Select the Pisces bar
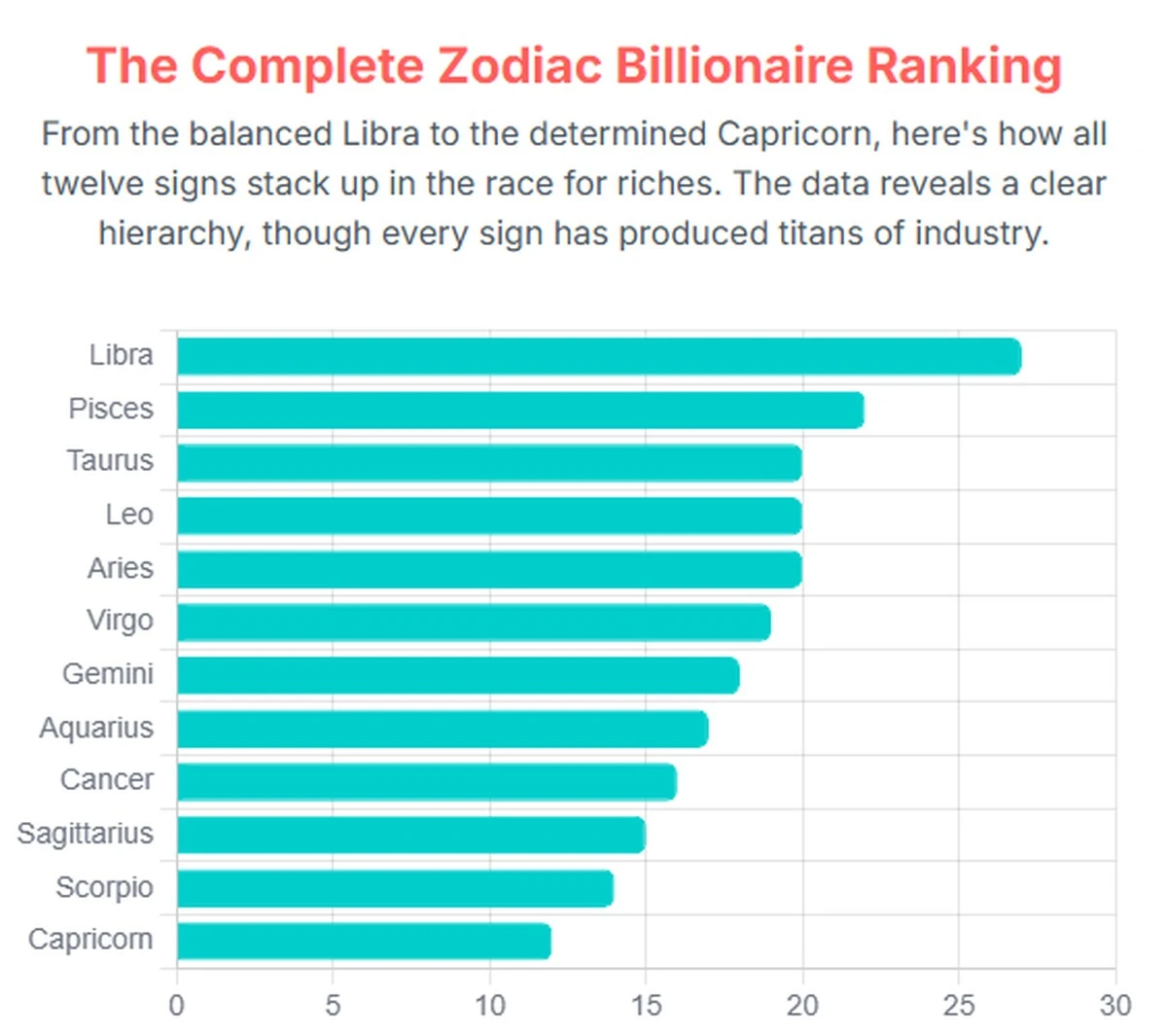 [x=519, y=411]
